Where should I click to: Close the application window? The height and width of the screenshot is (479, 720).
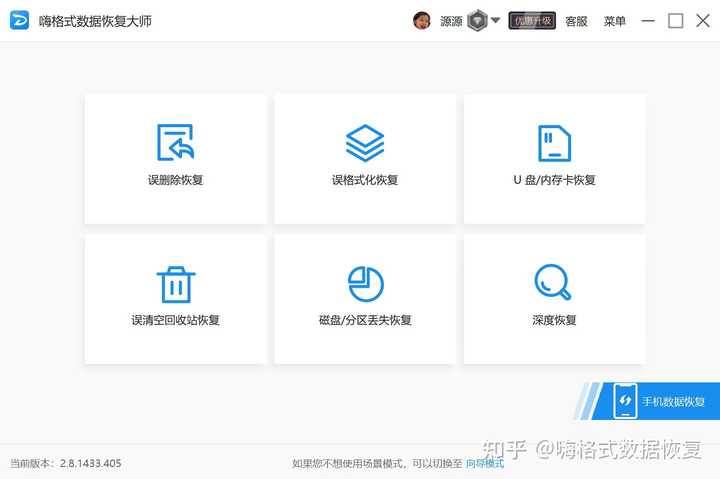[x=703, y=21]
